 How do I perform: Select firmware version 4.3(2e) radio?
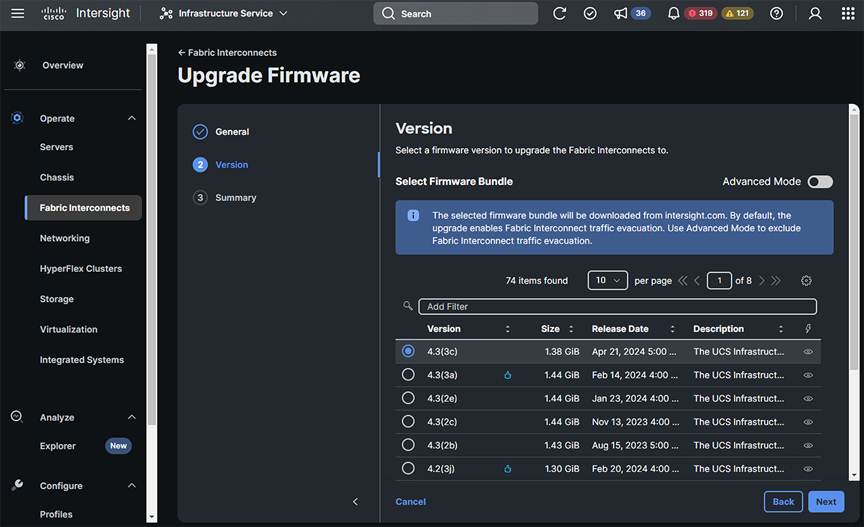tap(408, 398)
